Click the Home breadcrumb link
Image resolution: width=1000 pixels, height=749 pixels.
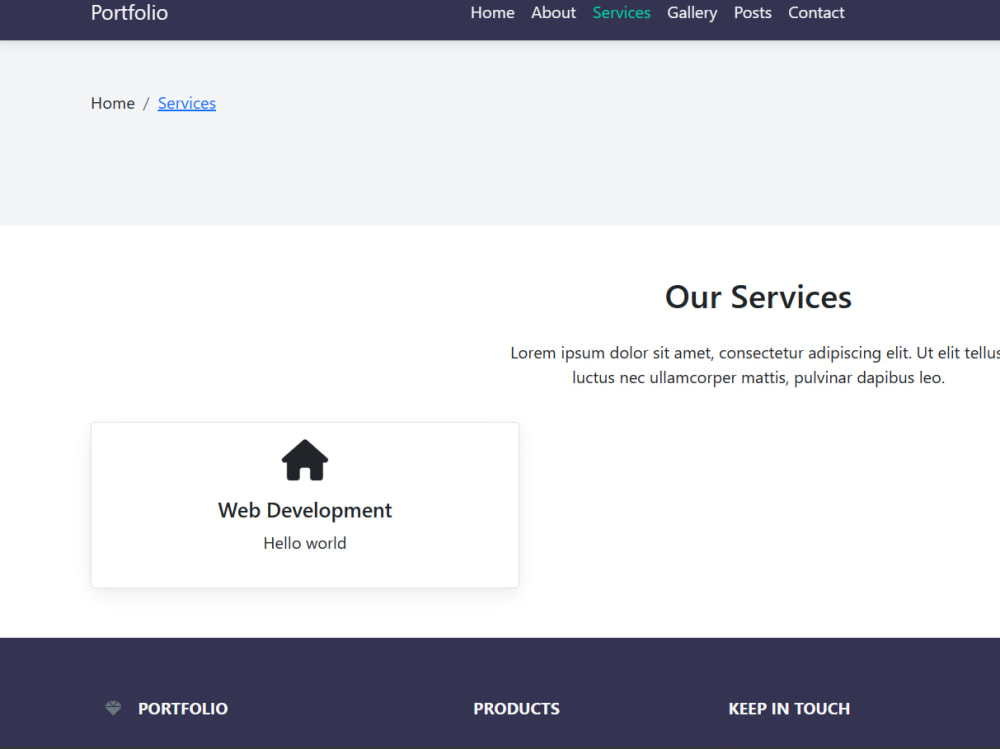tap(112, 103)
